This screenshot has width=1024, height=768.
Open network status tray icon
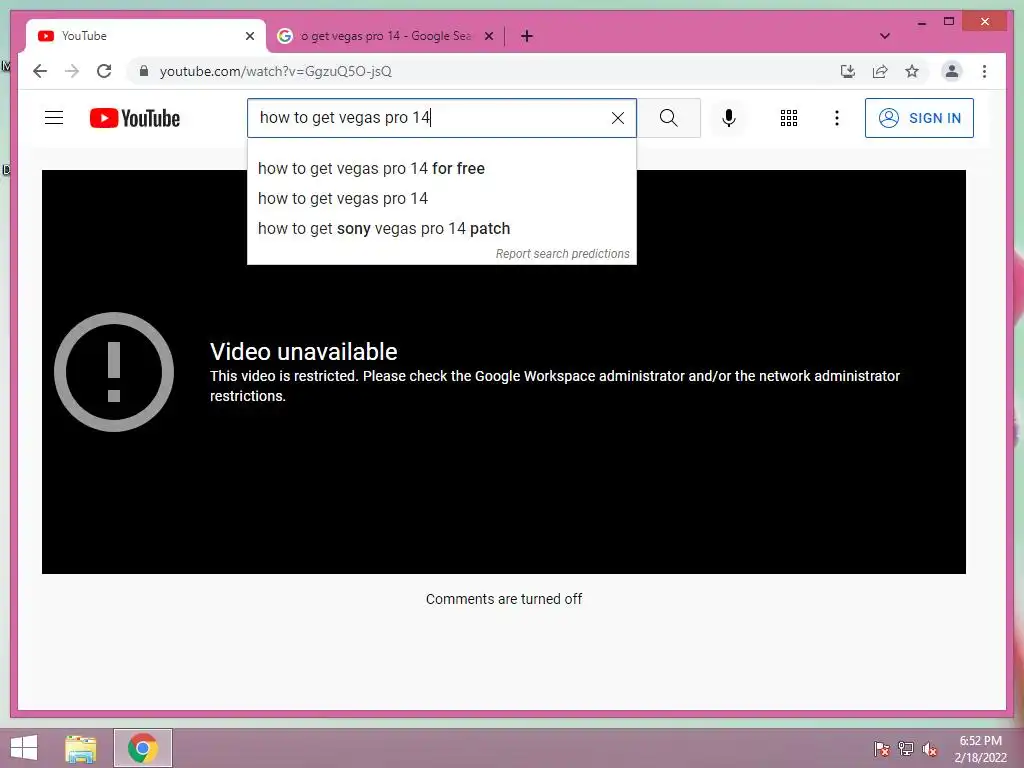[906, 749]
